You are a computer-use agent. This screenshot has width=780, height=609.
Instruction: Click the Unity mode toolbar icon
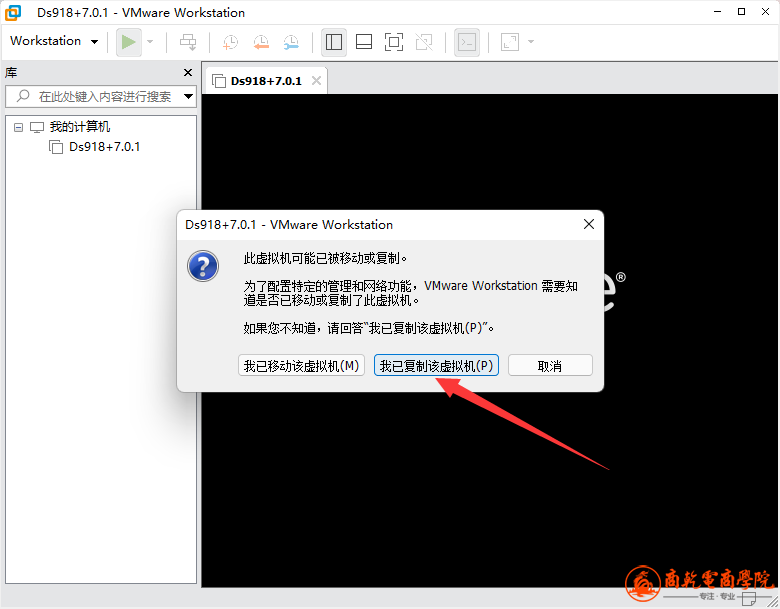pyautogui.click(x=424, y=42)
